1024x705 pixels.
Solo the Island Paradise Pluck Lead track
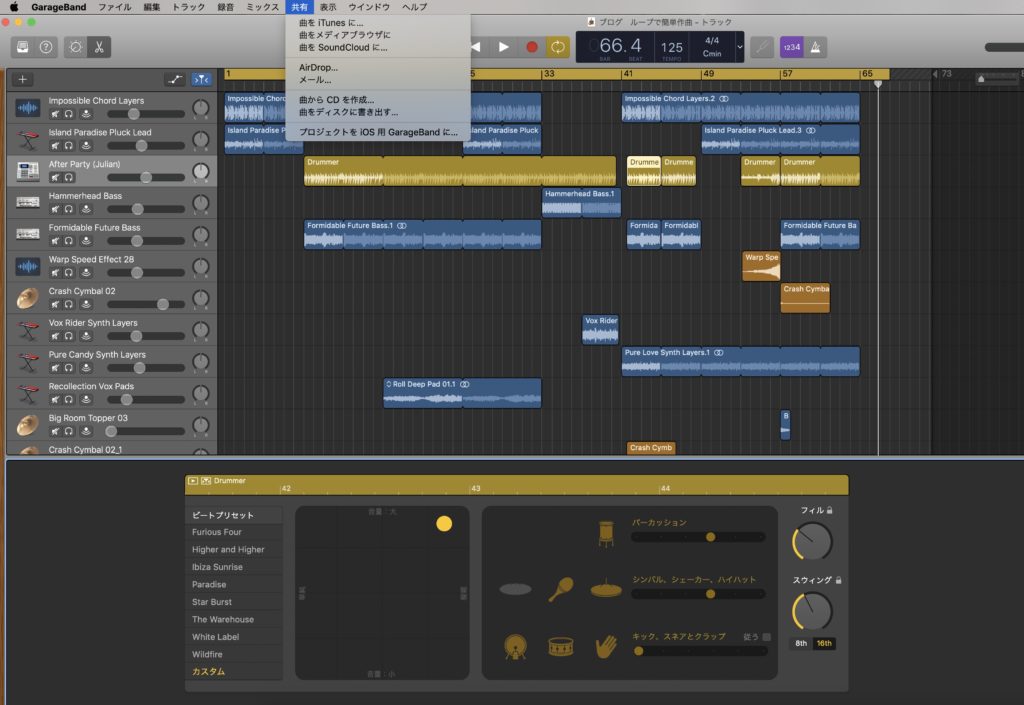[x=69, y=146]
